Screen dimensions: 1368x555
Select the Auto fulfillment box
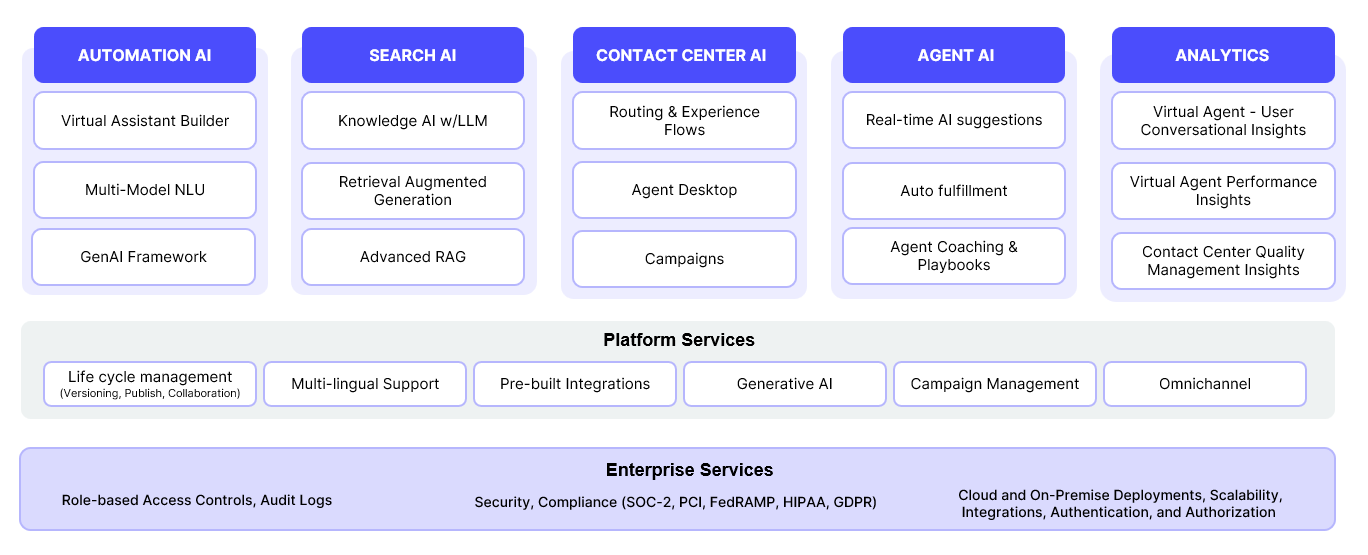coord(954,191)
